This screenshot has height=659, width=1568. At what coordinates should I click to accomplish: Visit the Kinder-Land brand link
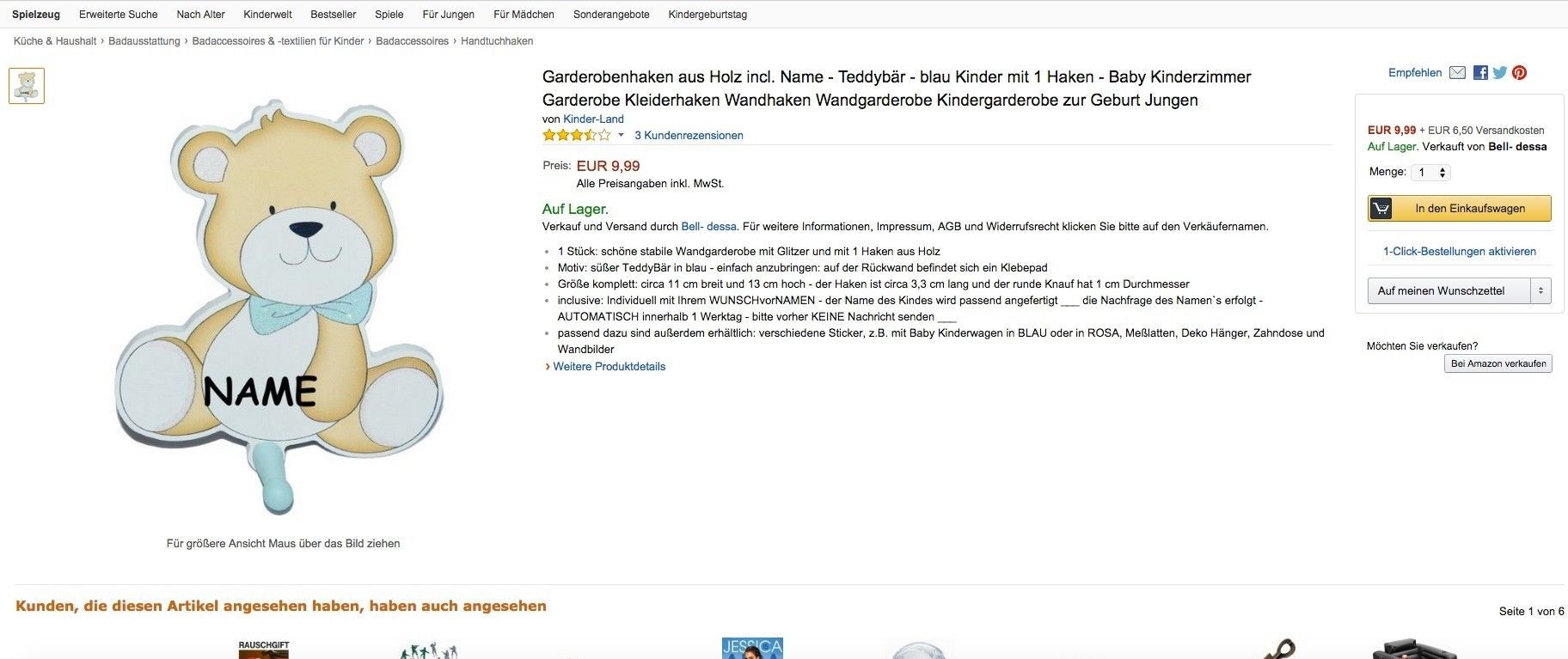(593, 119)
